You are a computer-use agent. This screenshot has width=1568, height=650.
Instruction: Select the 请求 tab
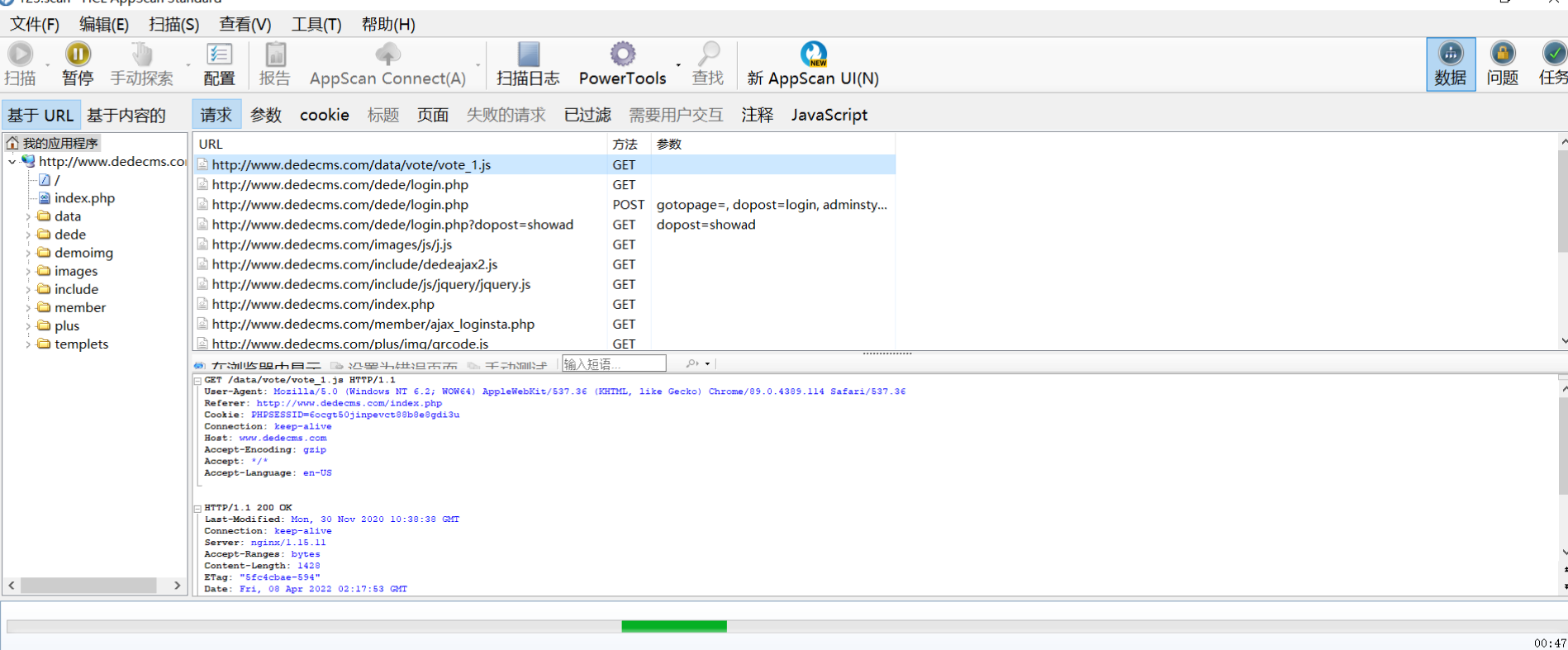[x=216, y=115]
